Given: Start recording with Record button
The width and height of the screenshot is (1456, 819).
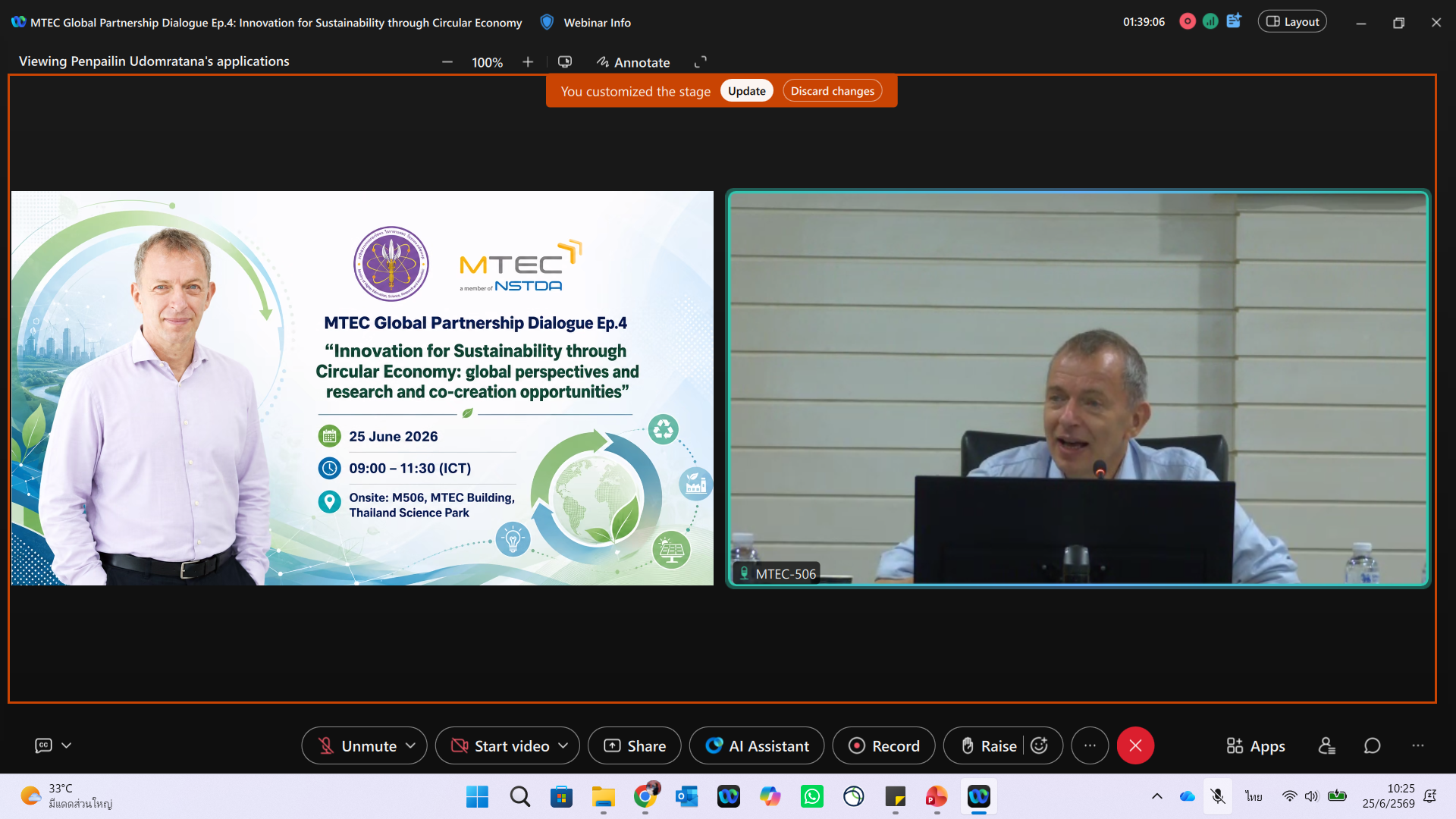Looking at the screenshot, I should pos(883,746).
